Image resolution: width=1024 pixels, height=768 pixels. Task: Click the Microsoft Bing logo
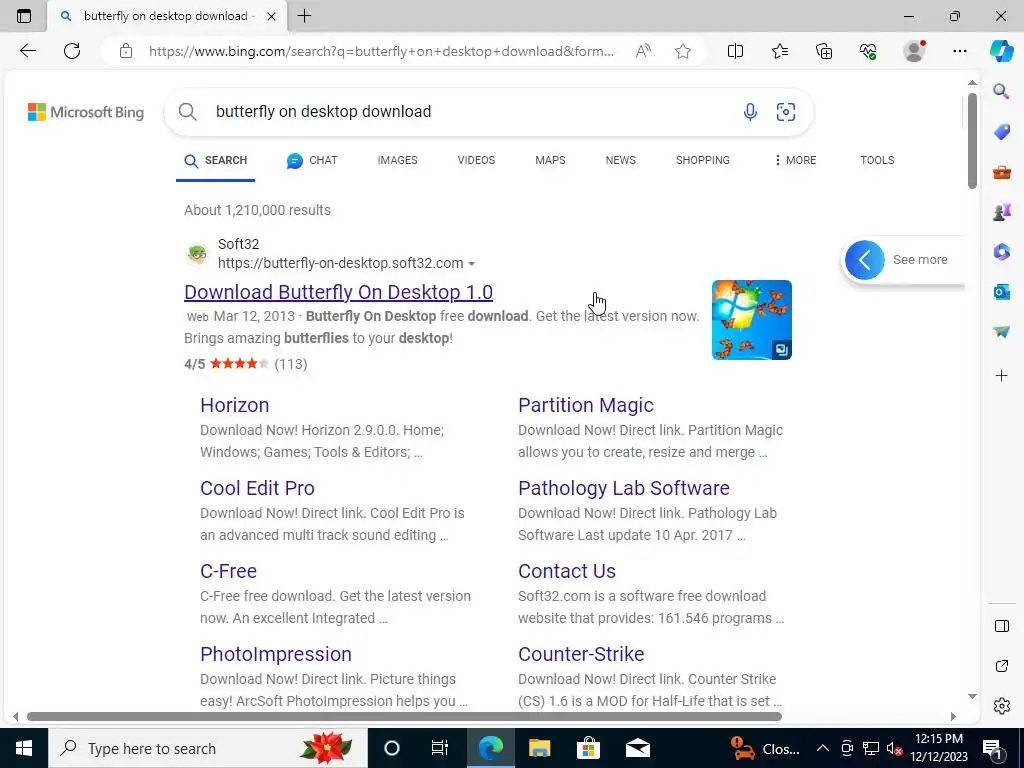click(86, 112)
